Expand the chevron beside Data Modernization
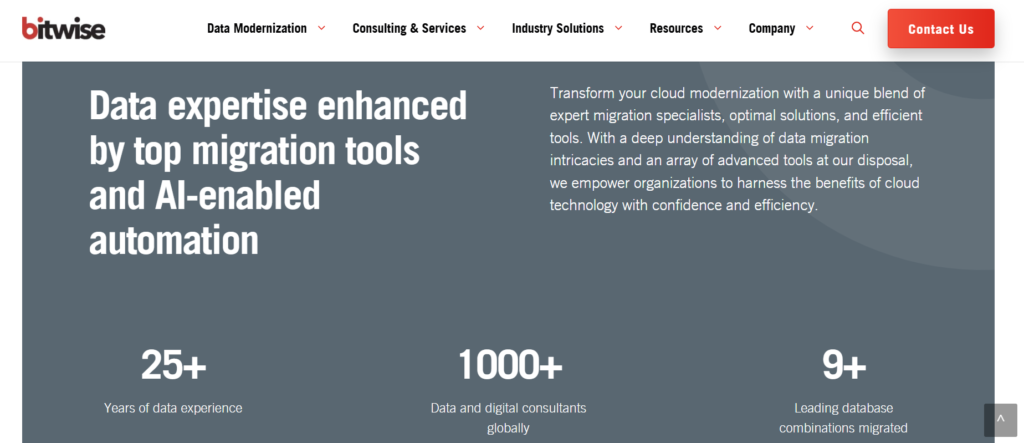Image resolution: width=1024 pixels, height=443 pixels. point(321,28)
